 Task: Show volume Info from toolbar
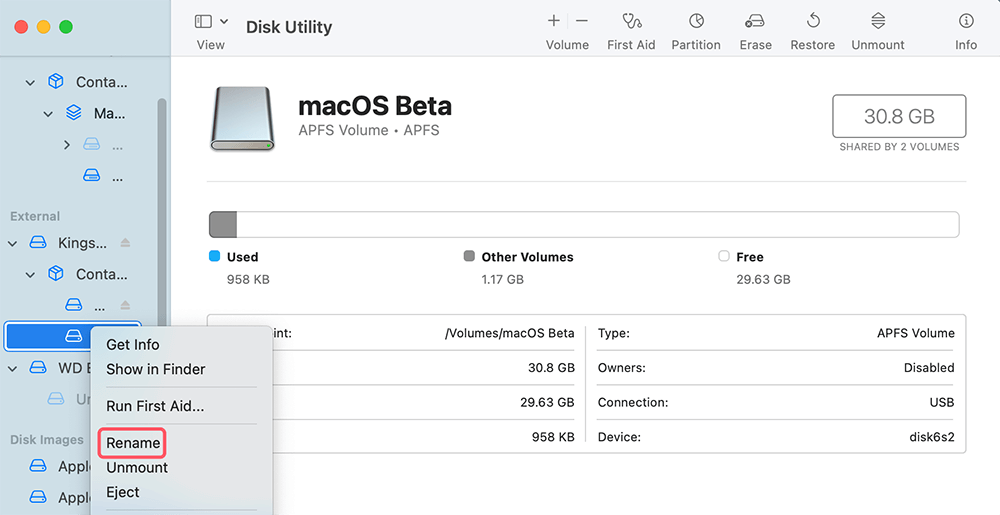click(x=966, y=21)
